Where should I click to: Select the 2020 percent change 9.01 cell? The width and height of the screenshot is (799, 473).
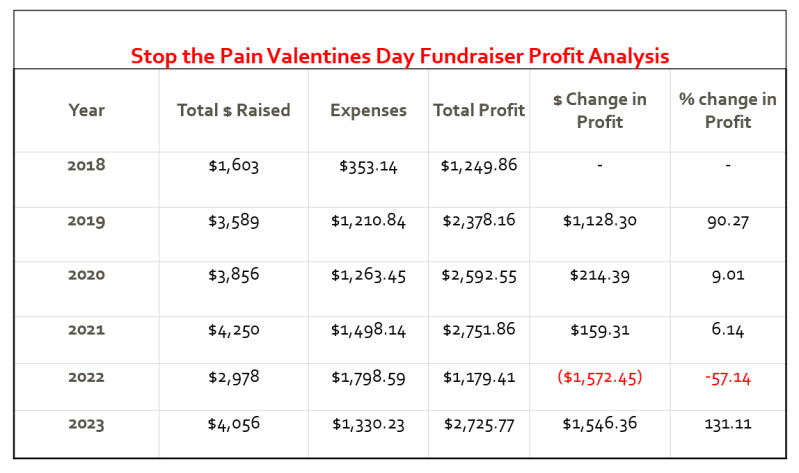tap(728, 275)
